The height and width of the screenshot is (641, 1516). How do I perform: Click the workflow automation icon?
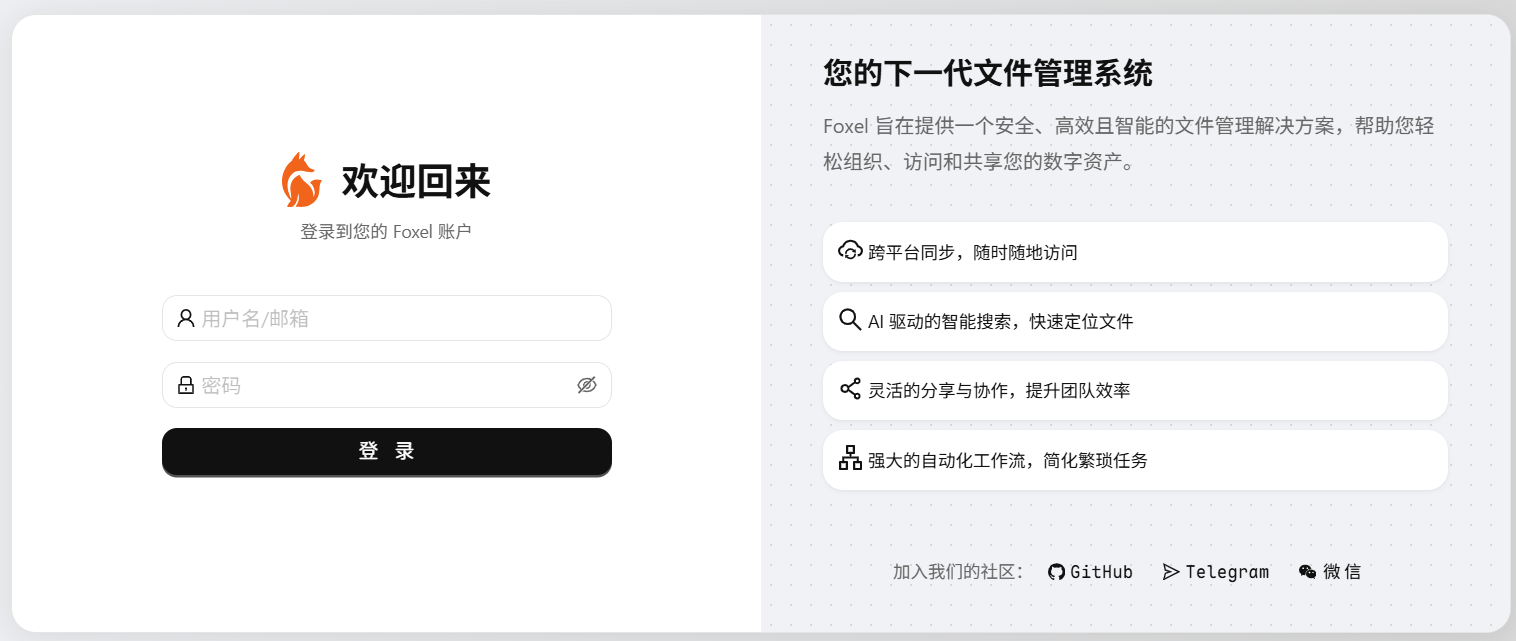click(x=850, y=458)
